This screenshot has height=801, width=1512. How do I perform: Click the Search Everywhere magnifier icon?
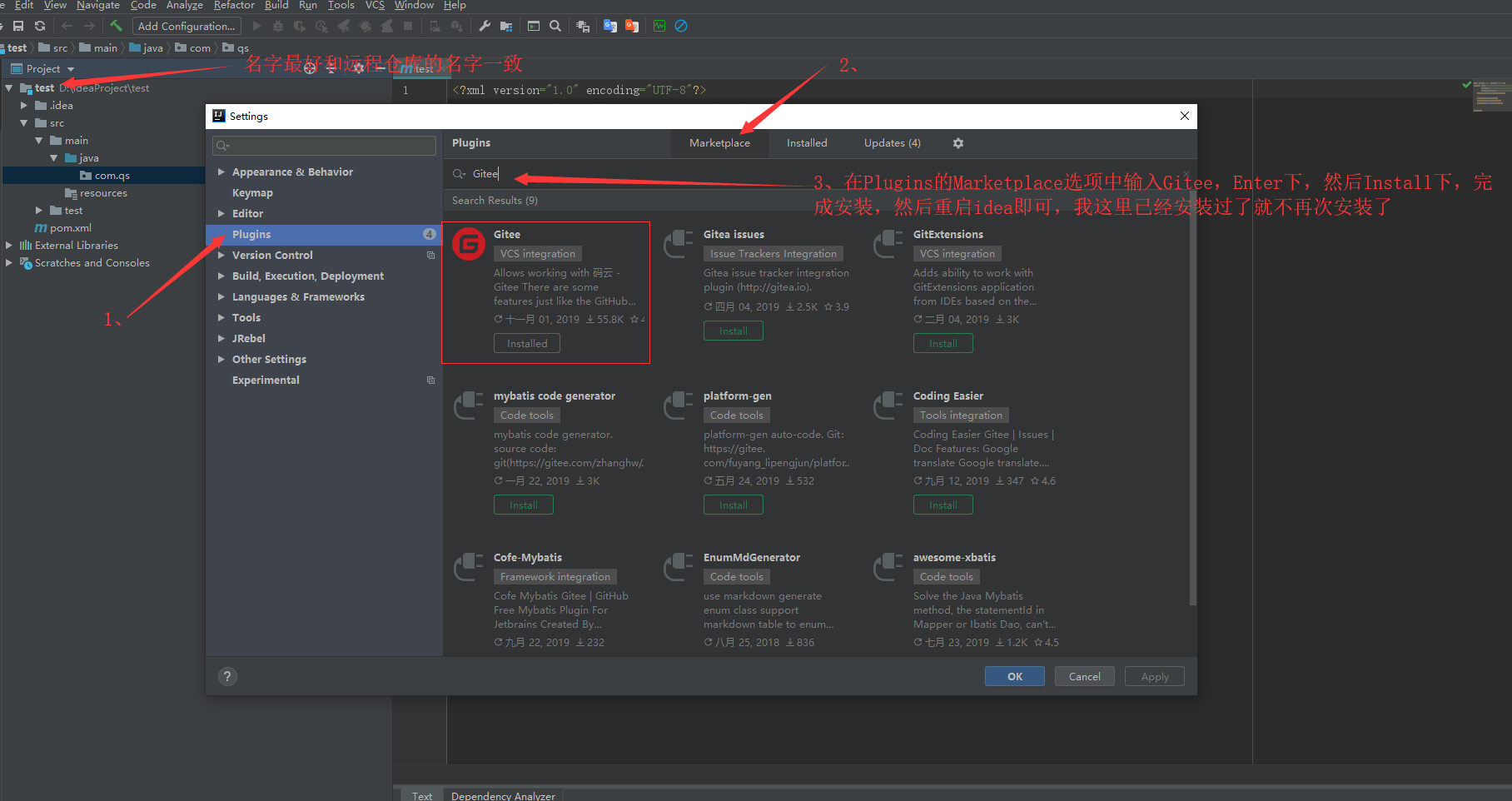[x=555, y=26]
